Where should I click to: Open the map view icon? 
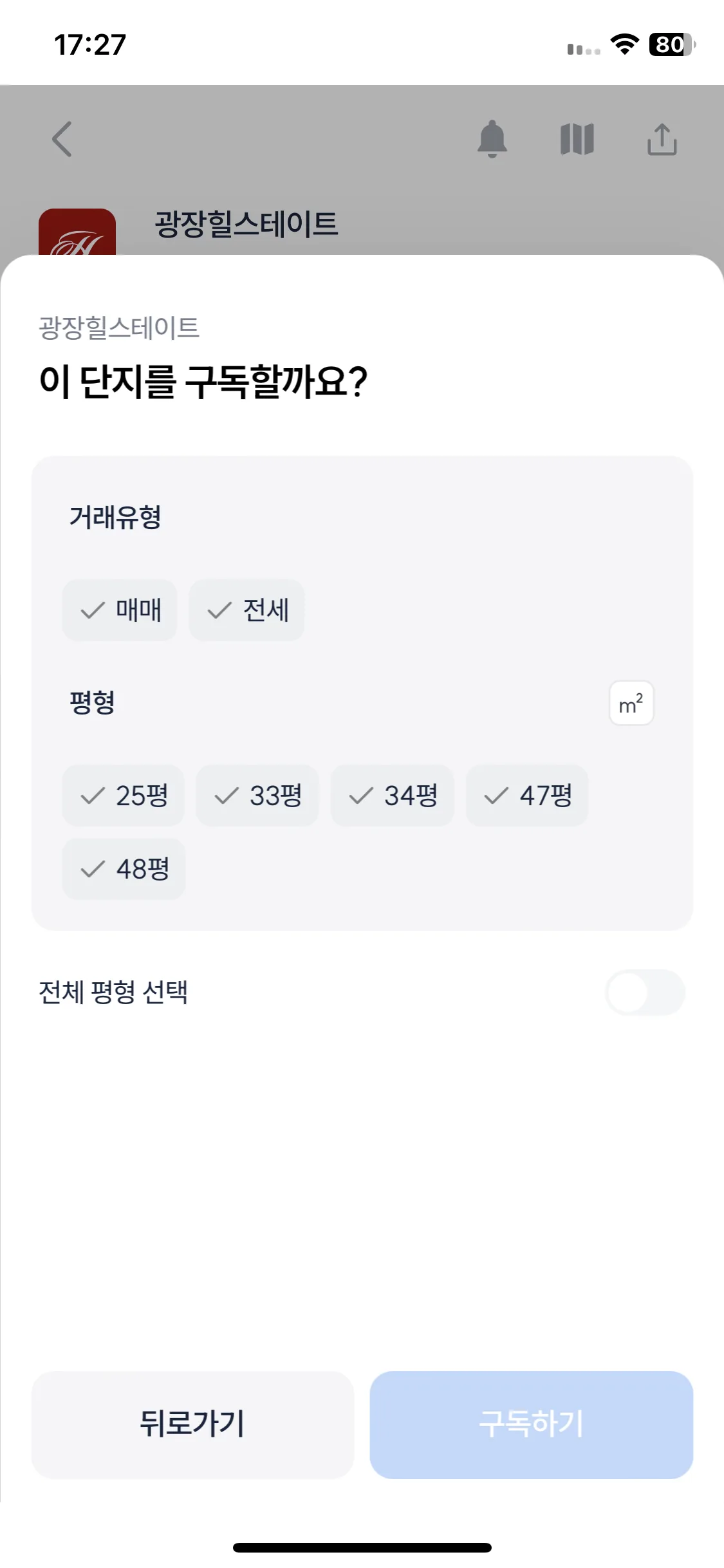click(x=577, y=139)
